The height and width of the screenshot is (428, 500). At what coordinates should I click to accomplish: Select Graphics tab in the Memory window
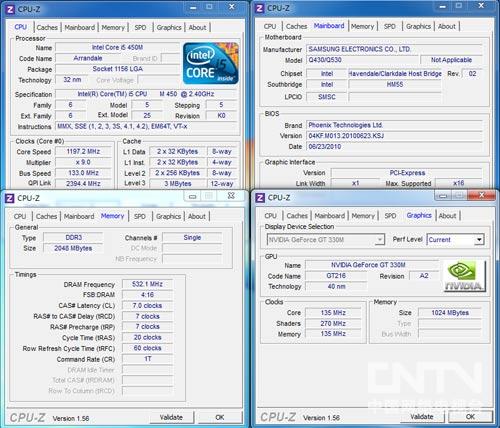(x=168, y=216)
